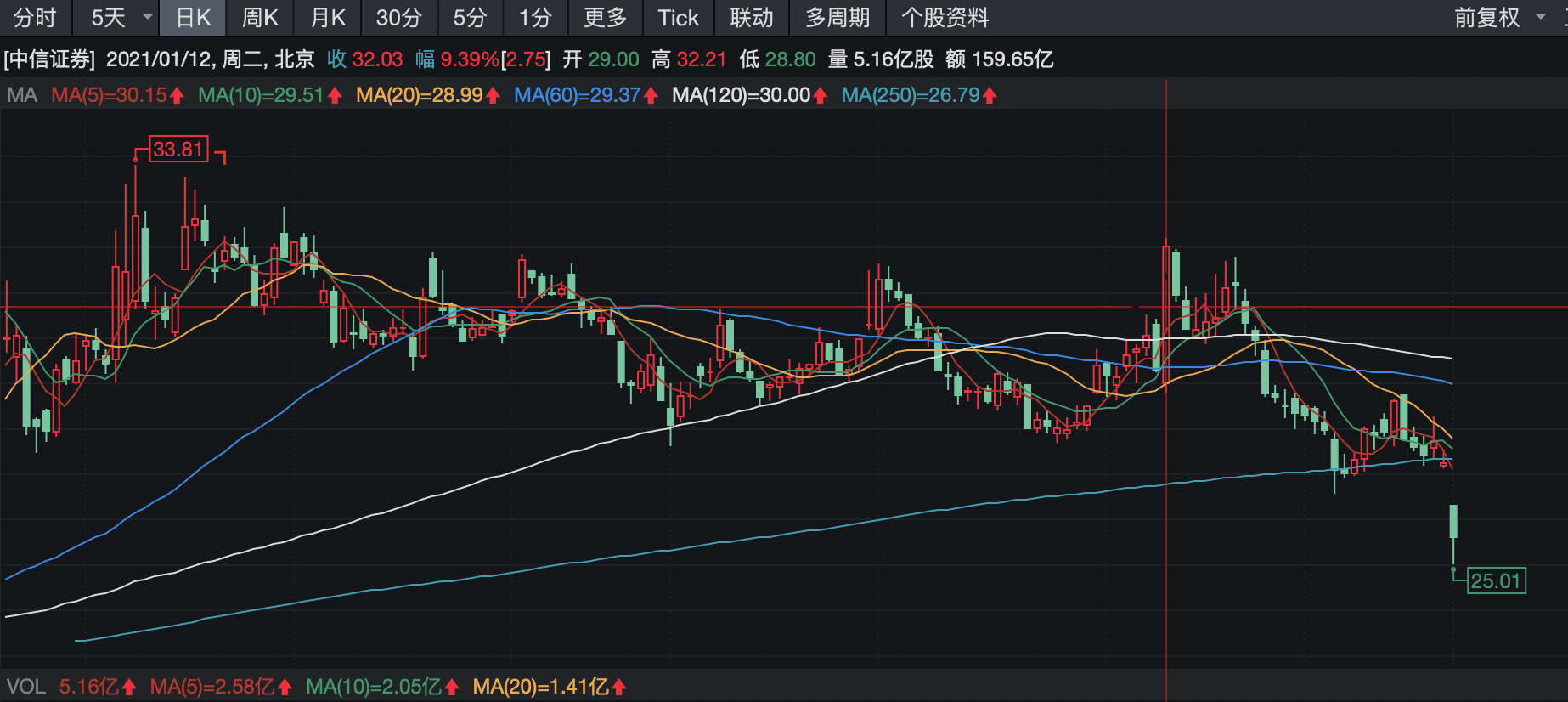Image resolution: width=1568 pixels, height=702 pixels.
Task: Open the 多周期 view
Action: [838, 18]
